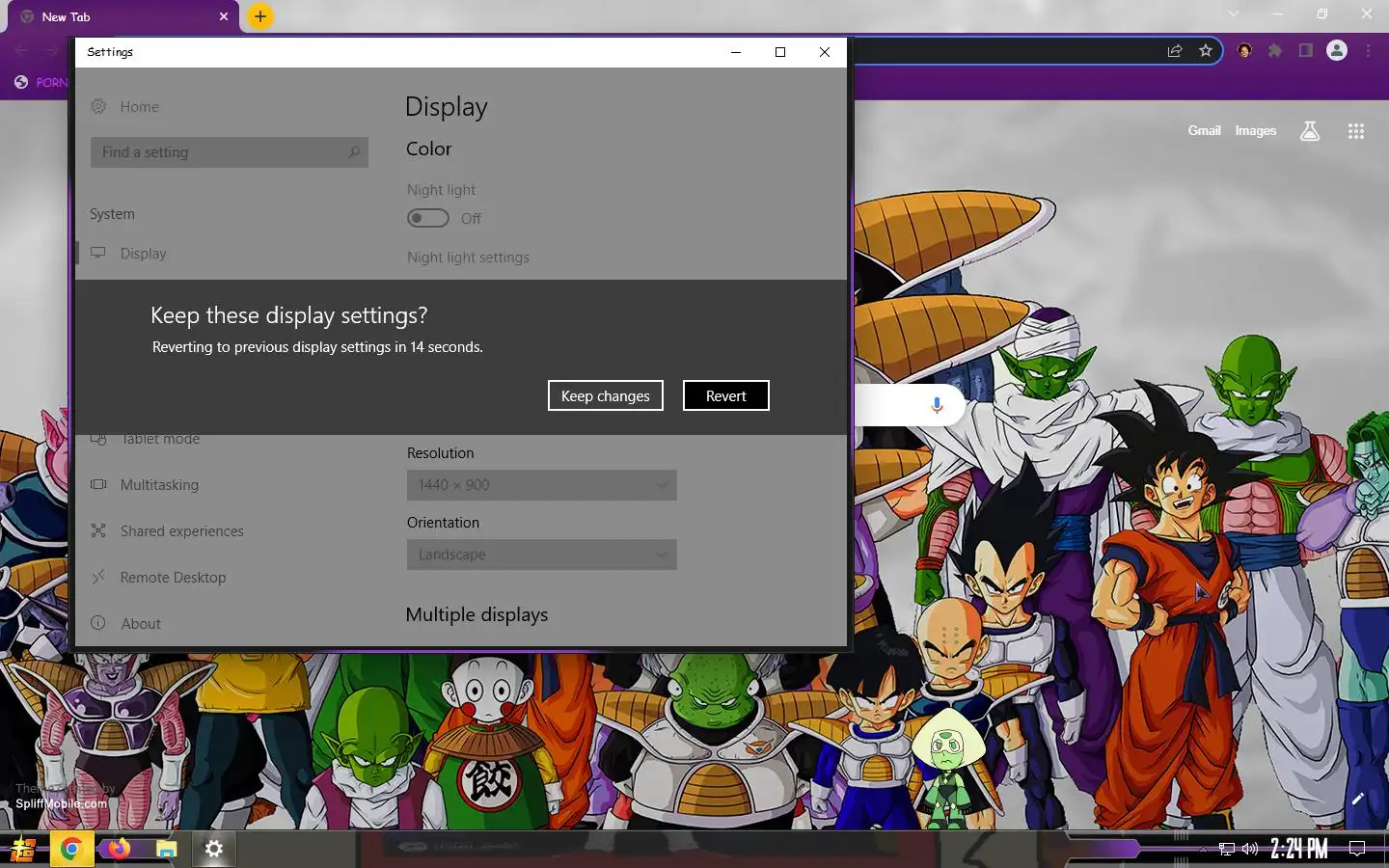Viewport: 1389px width, 868px height.
Task: Click the bookmark bar globe icon
Action: click(x=21, y=83)
